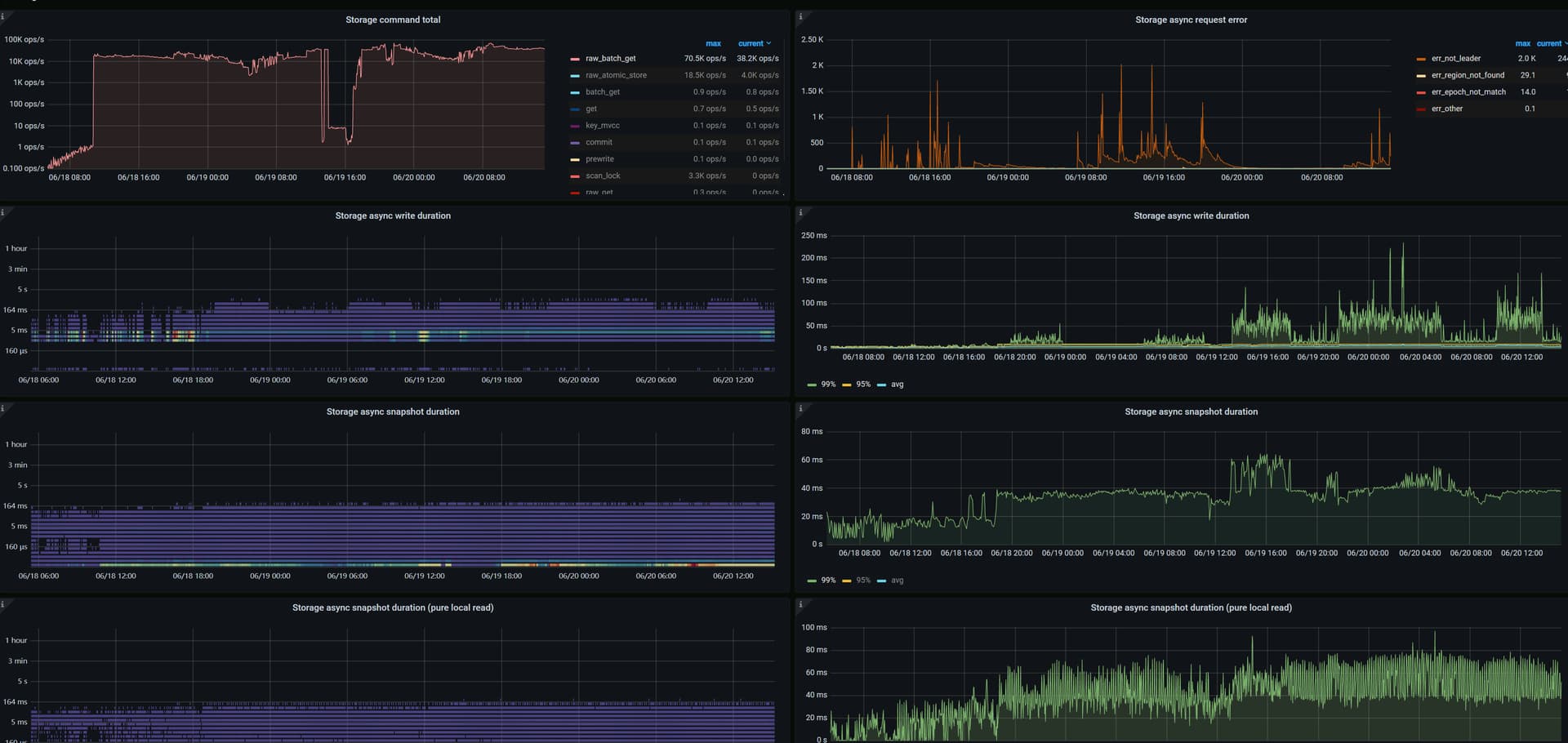Sort Storage command total legend by max
Image resolution: width=1568 pixels, height=743 pixels.
click(x=713, y=44)
